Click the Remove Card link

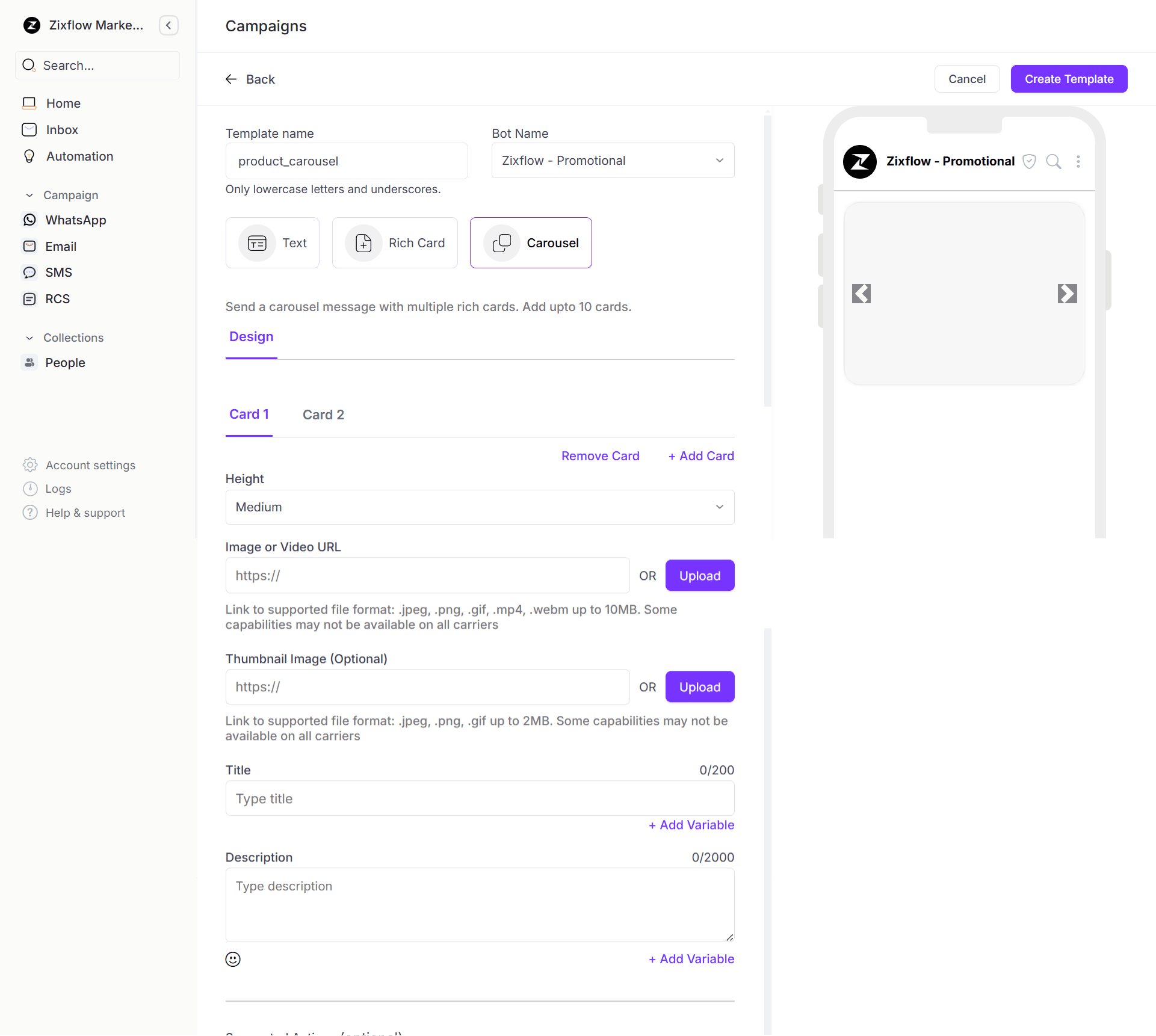600,456
